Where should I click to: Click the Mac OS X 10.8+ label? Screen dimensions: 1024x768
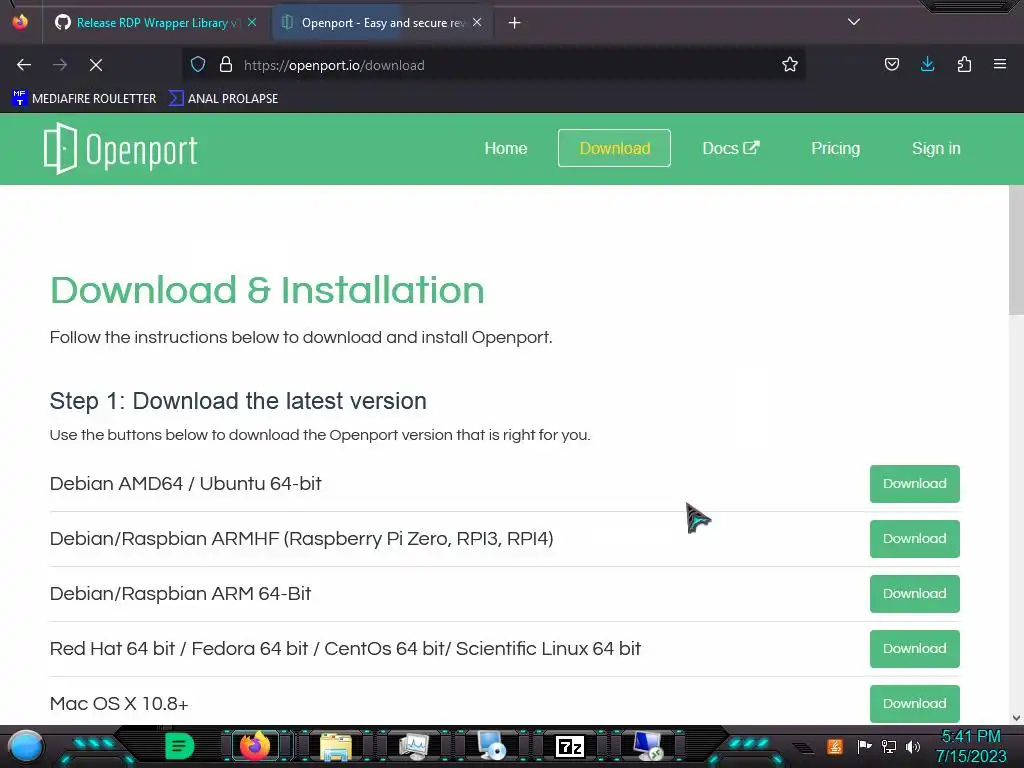coord(119,703)
